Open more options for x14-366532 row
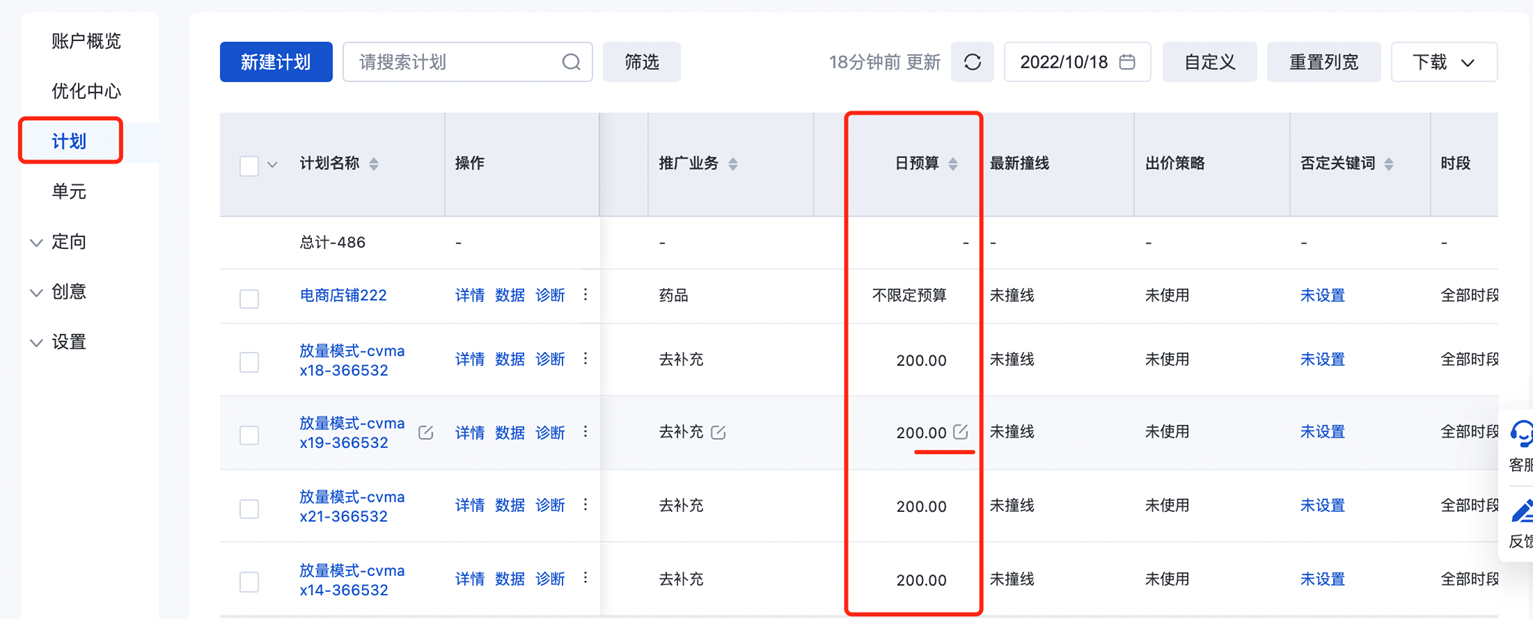 [586, 578]
